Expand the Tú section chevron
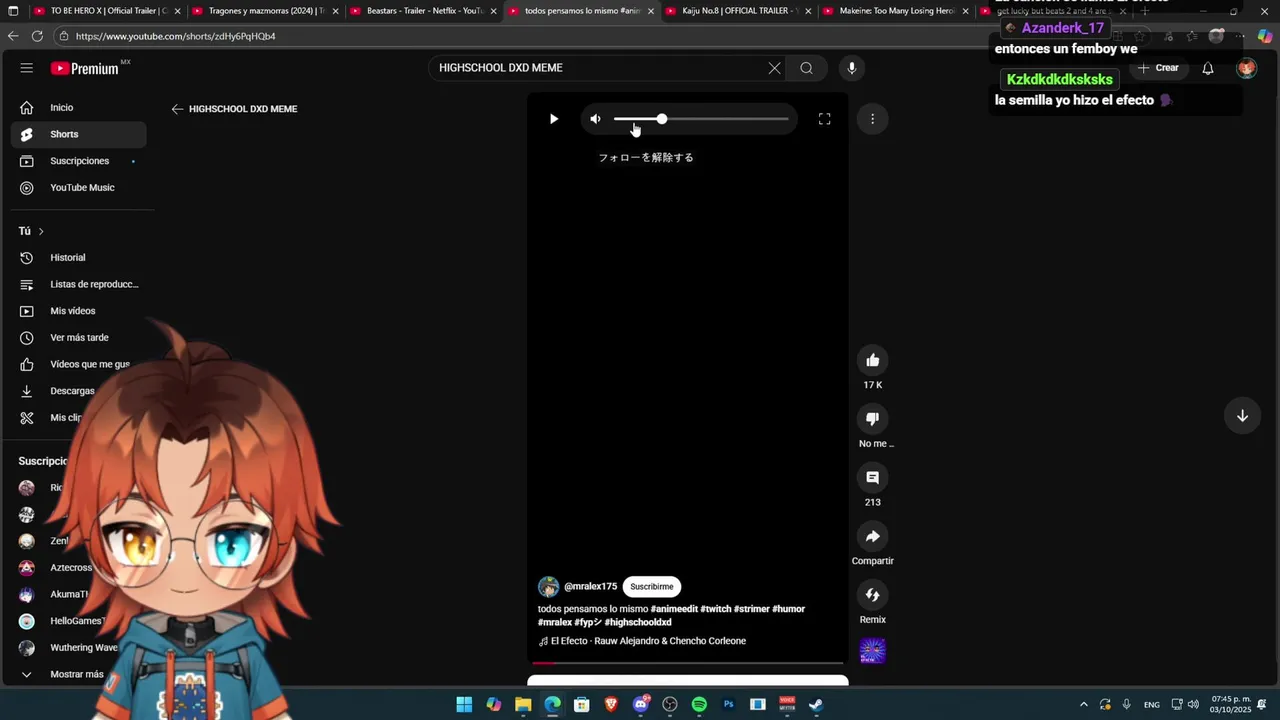 [x=40, y=231]
